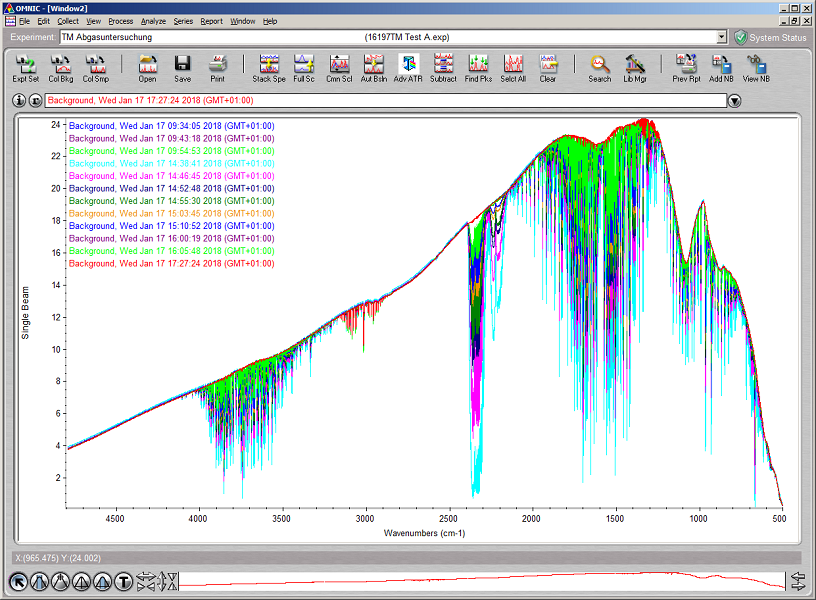This screenshot has width=816, height=600.
Task: Select the cyan 14:38:41 Background spectrum label
Action: 171,163
